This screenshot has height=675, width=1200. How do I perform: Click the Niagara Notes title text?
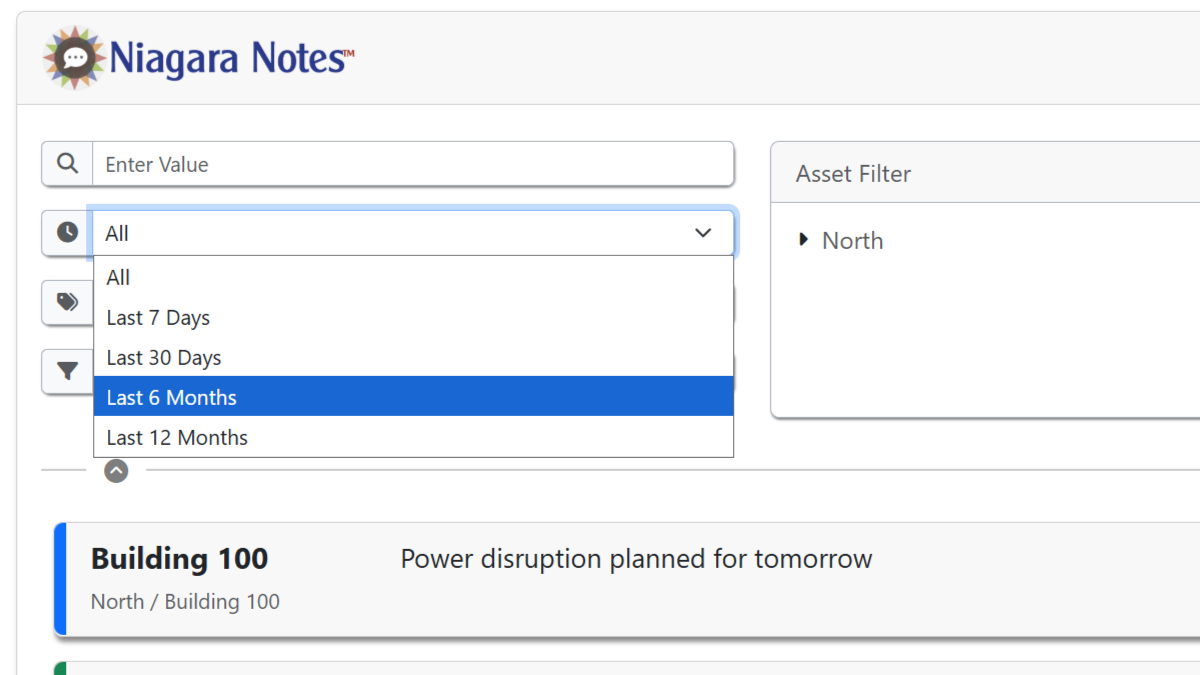[231, 58]
